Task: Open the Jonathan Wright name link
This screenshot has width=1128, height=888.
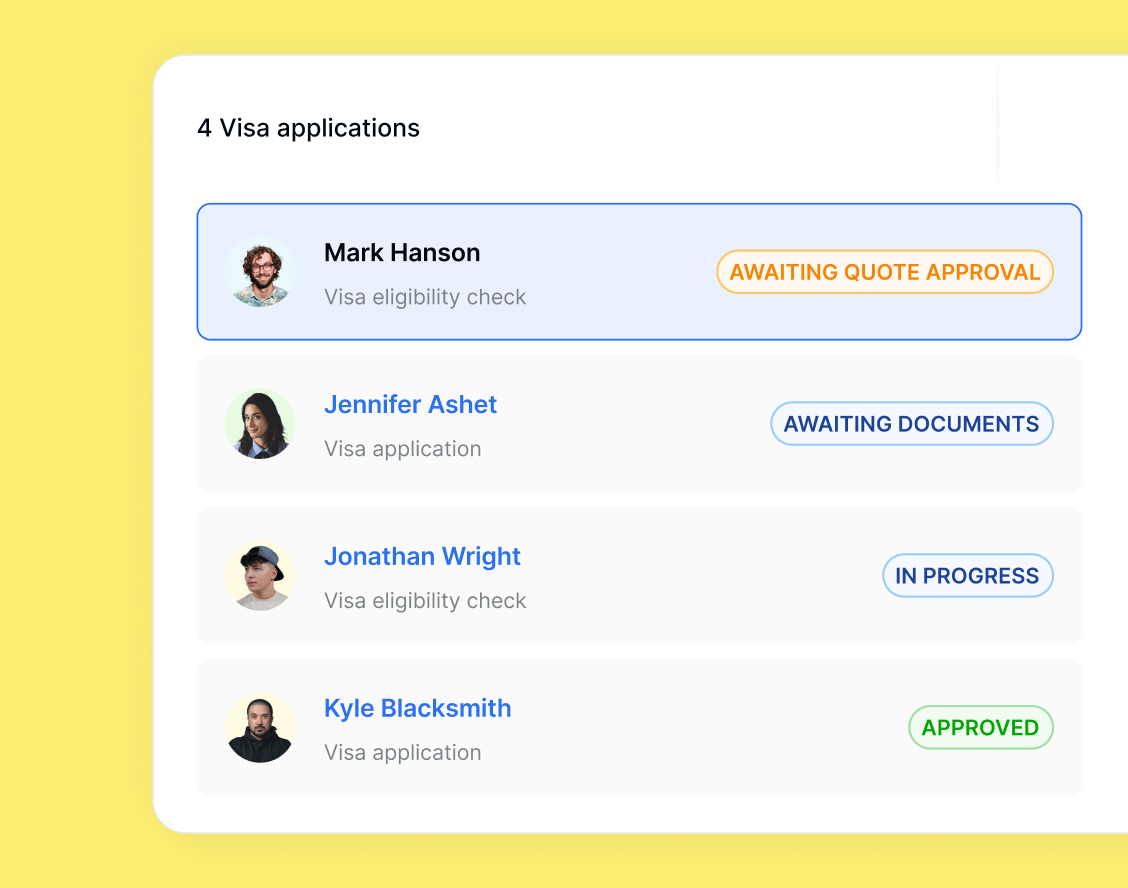Action: [422, 556]
